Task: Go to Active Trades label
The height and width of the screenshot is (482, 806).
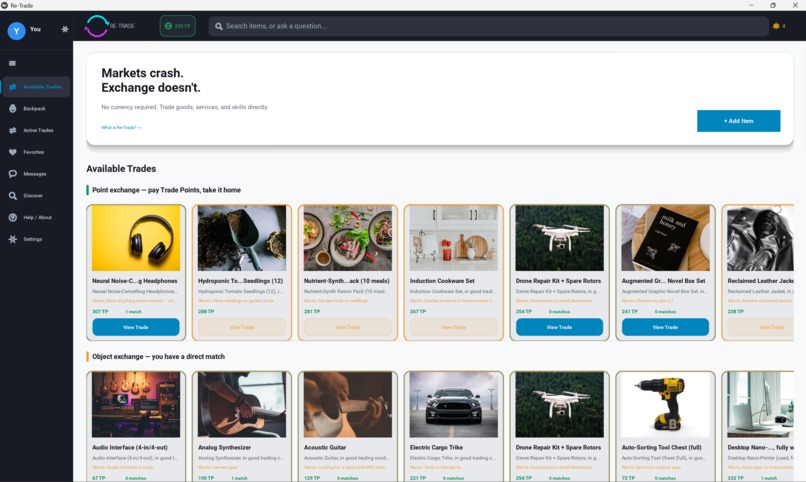Action: click(39, 131)
